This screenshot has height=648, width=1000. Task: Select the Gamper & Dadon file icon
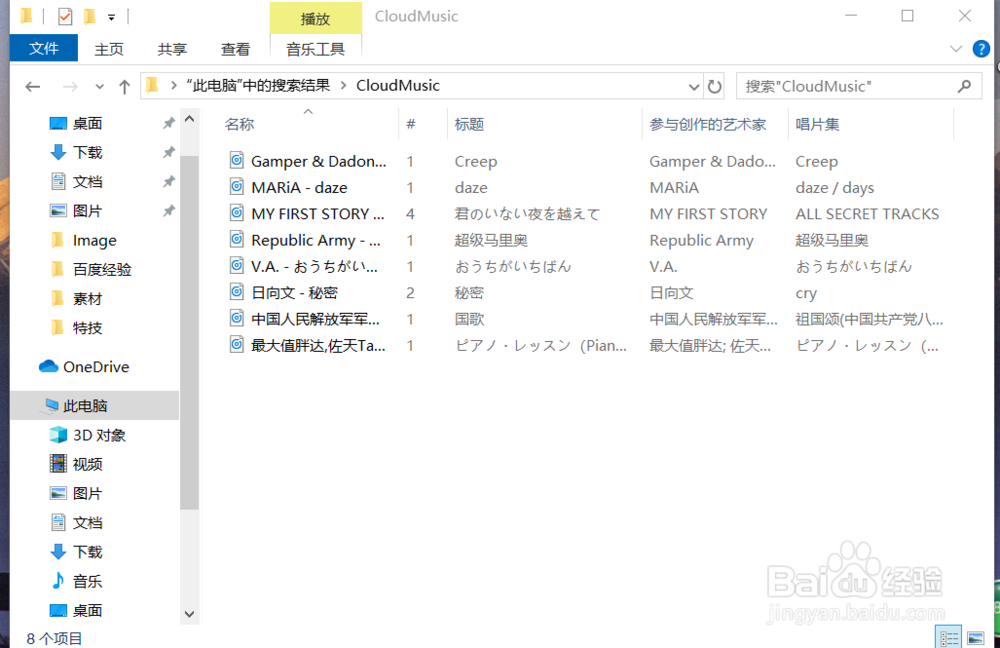click(237, 160)
